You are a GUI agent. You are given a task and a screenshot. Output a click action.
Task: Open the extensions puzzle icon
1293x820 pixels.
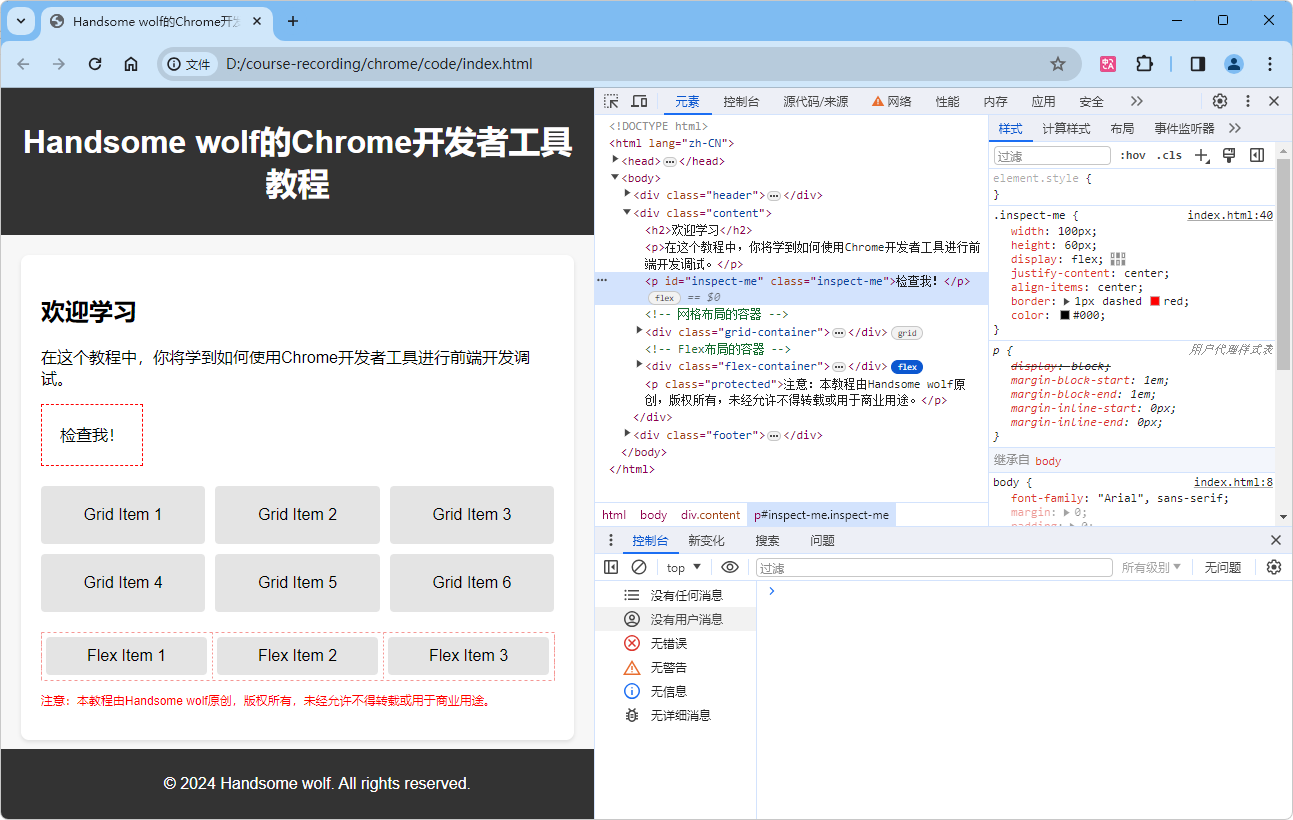1144,64
